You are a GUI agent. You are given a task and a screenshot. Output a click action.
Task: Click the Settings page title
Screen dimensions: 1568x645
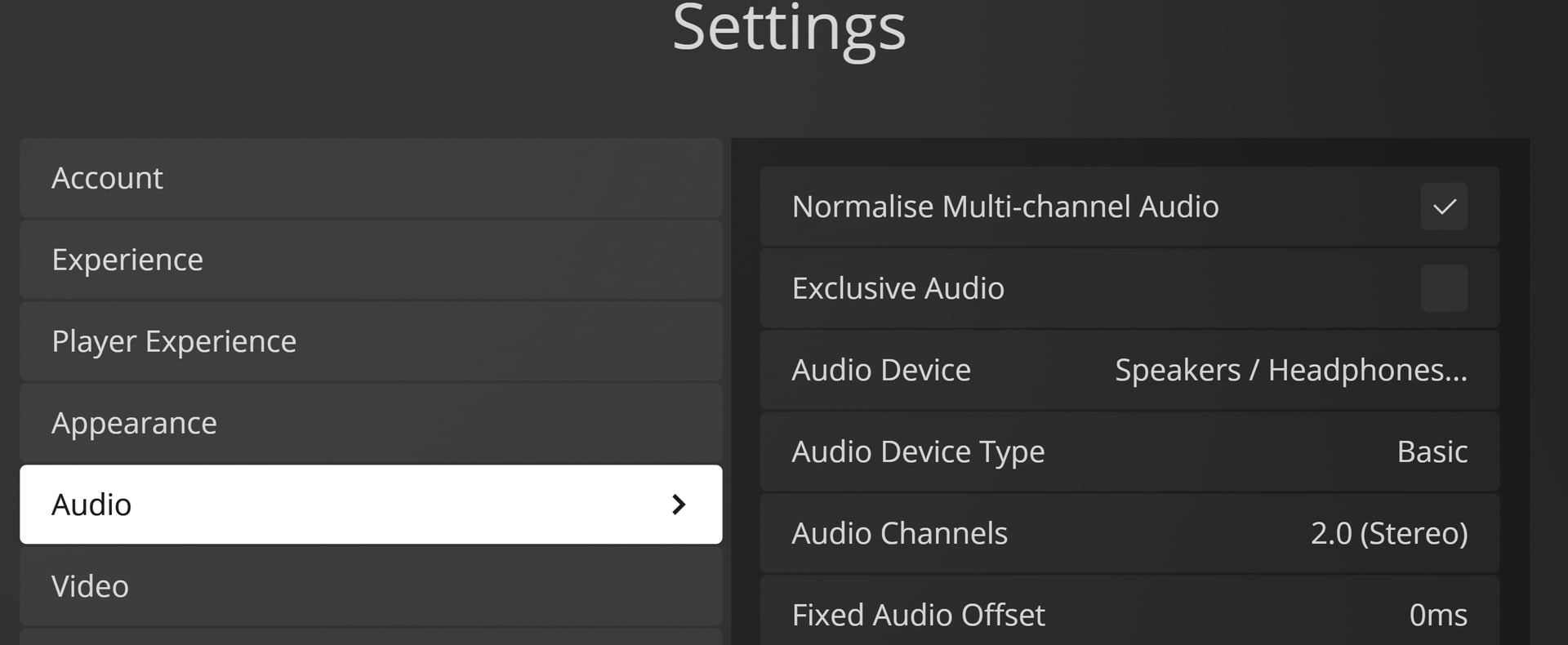[789, 29]
